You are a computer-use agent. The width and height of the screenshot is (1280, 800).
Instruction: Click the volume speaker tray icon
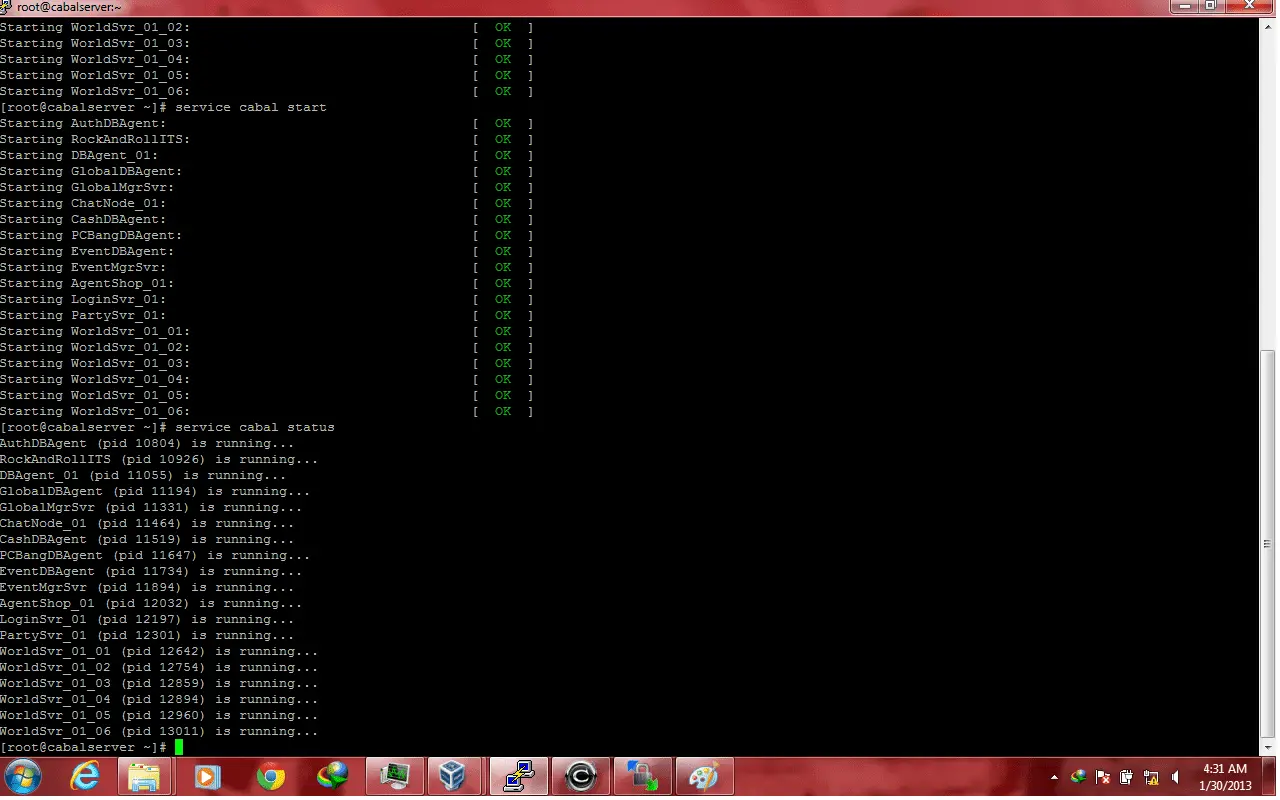point(1175,777)
